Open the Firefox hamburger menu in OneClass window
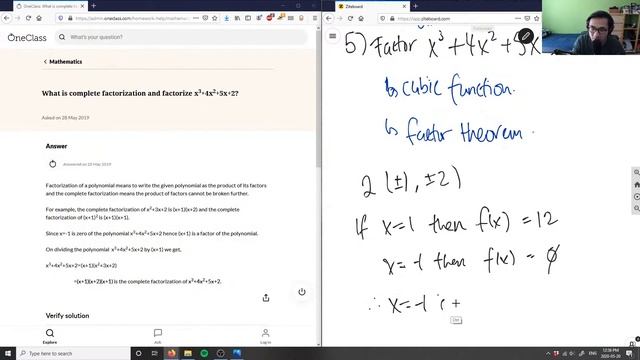The image size is (640, 360). click(315, 18)
